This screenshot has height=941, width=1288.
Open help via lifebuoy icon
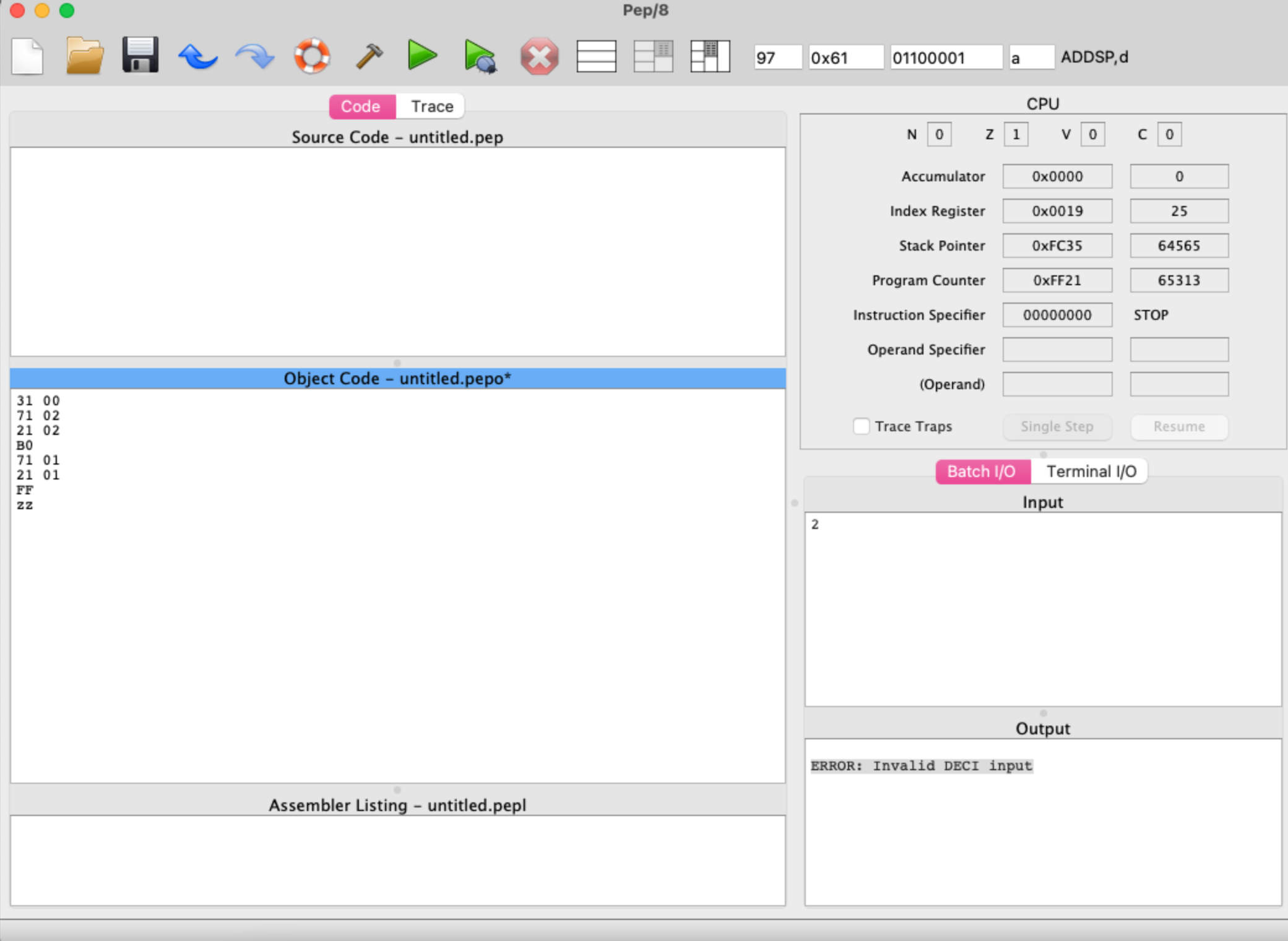click(x=311, y=56)
